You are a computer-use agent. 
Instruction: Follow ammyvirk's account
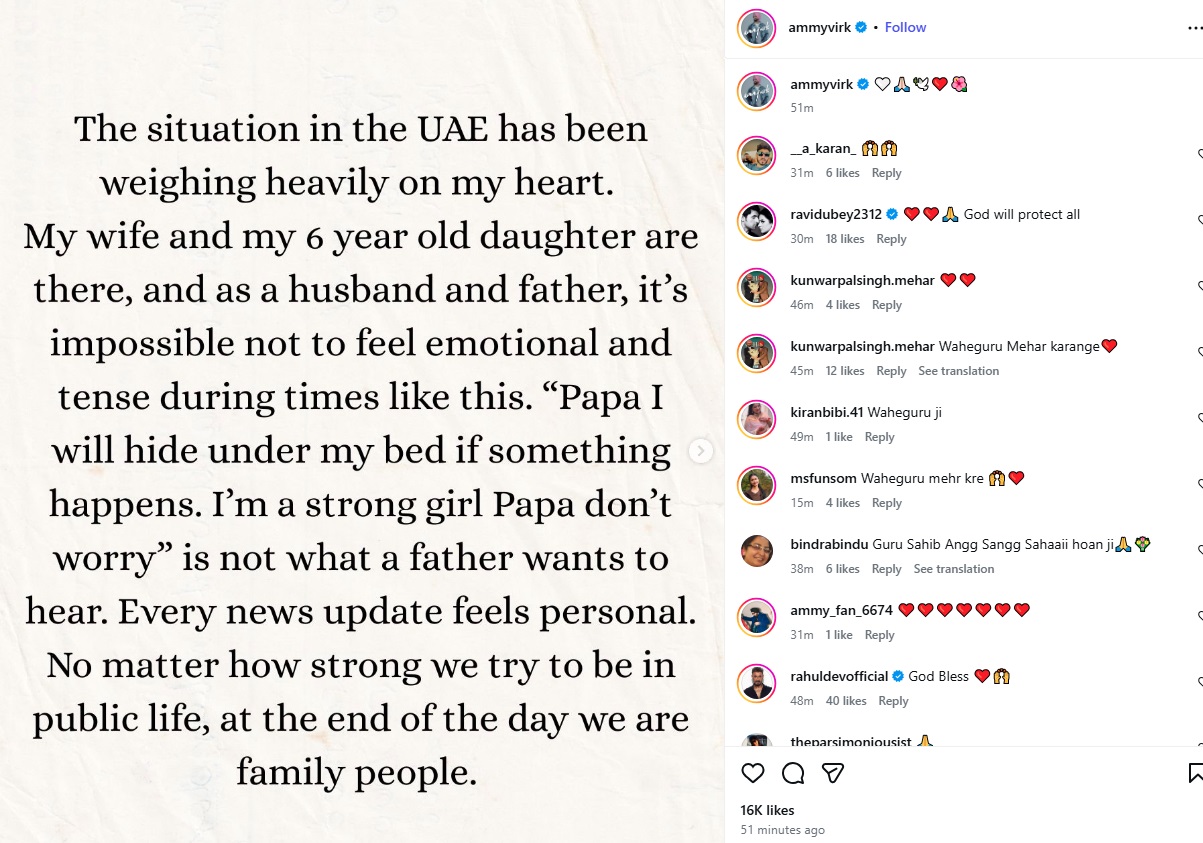pyautogui.click(x=905, y=28)
